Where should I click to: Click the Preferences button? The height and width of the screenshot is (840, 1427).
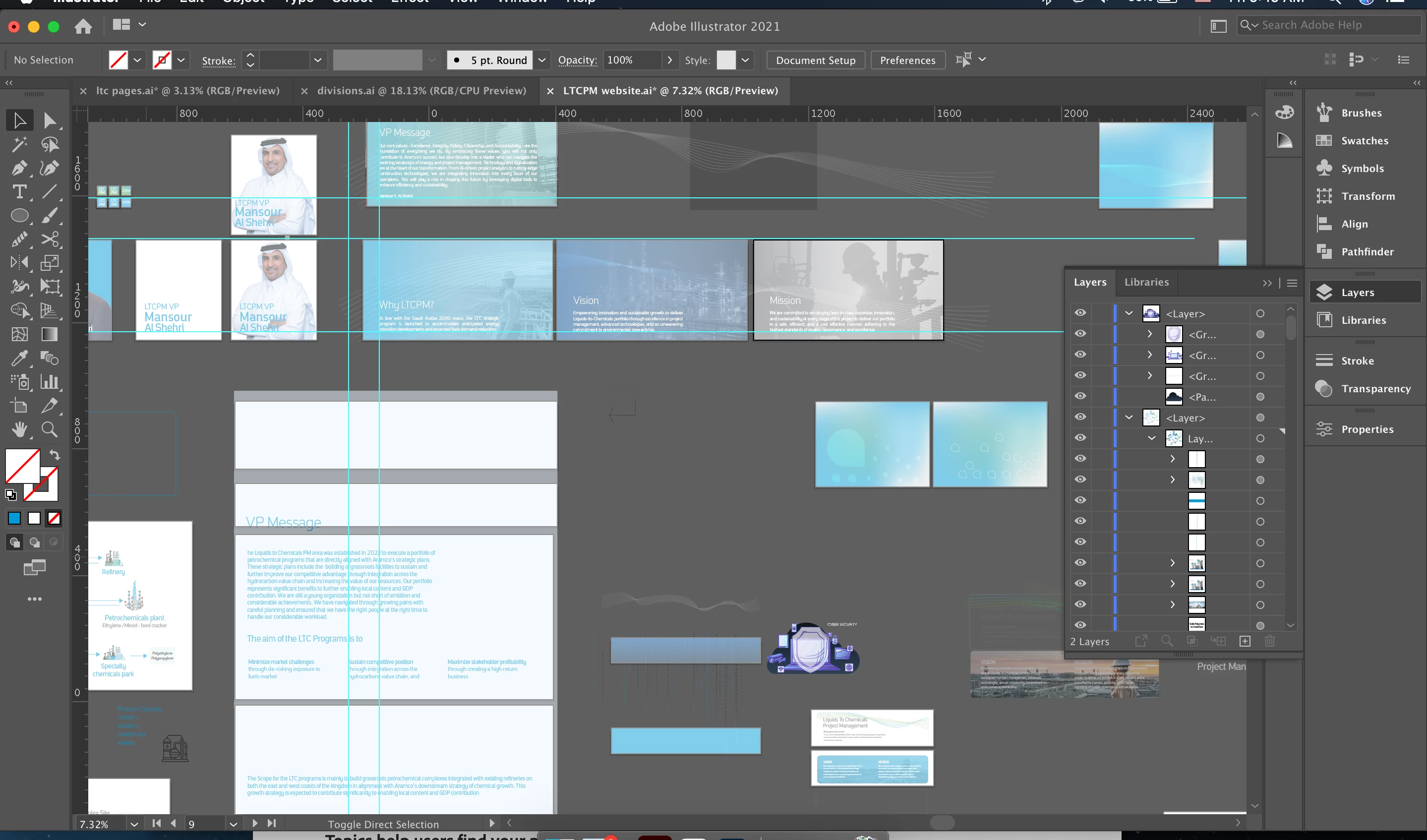click(907, 60)
